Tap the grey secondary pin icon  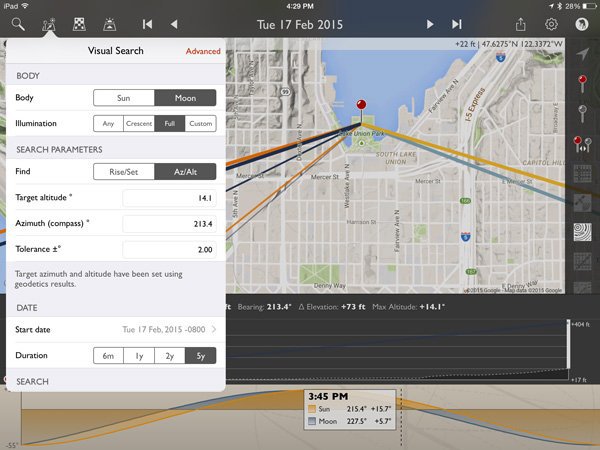coord(583,113)
